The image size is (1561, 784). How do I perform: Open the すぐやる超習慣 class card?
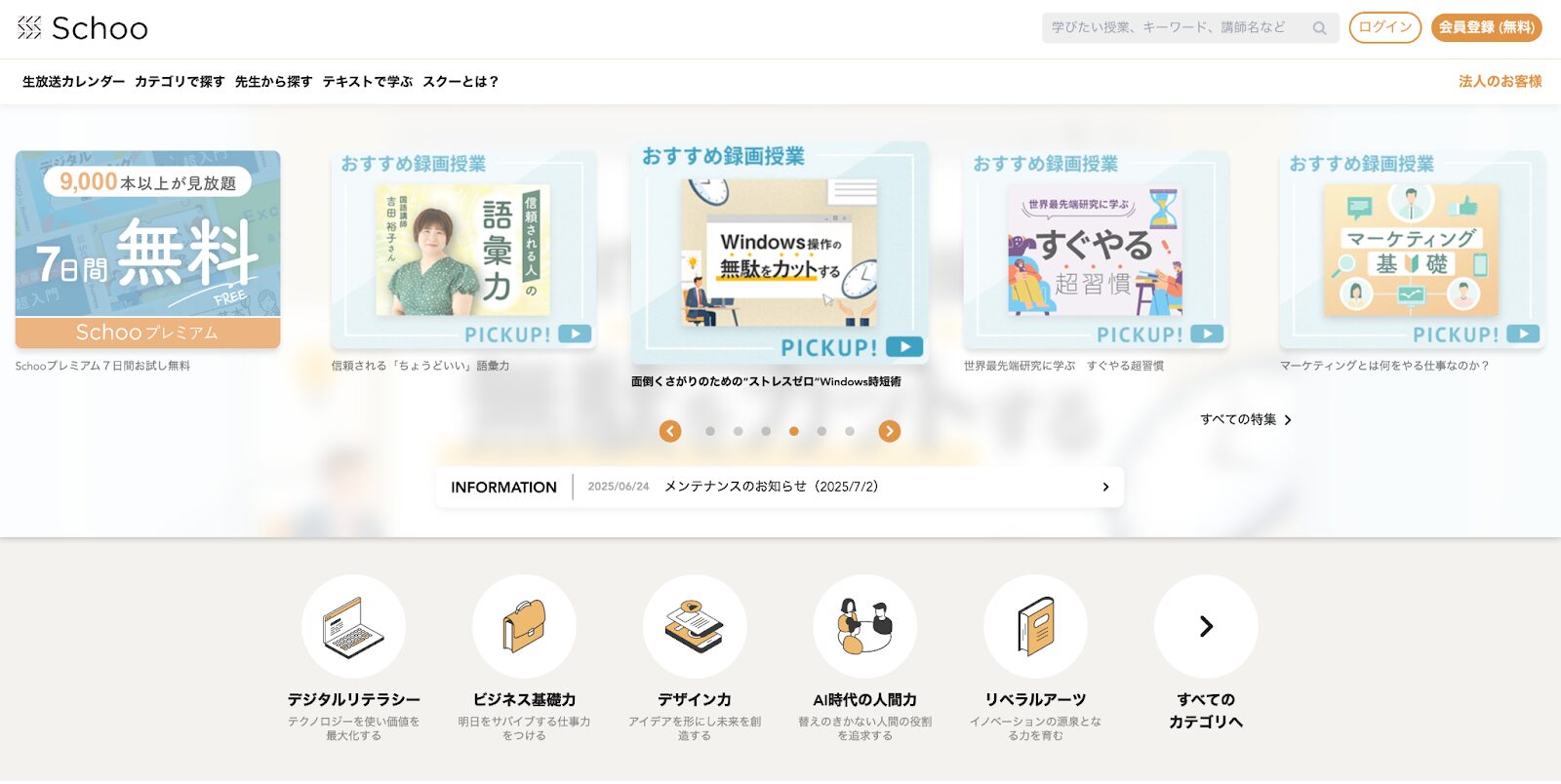click(1096, 250)
